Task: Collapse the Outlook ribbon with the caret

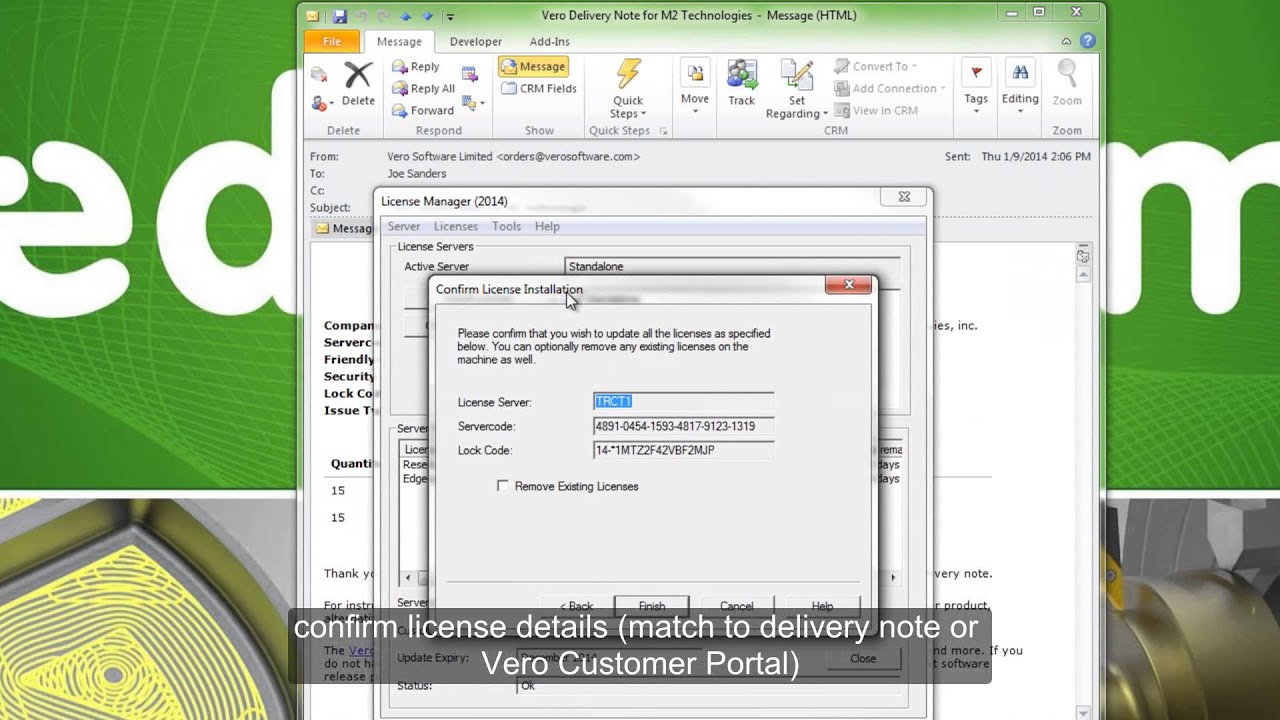Action: tap(1067, 41)
